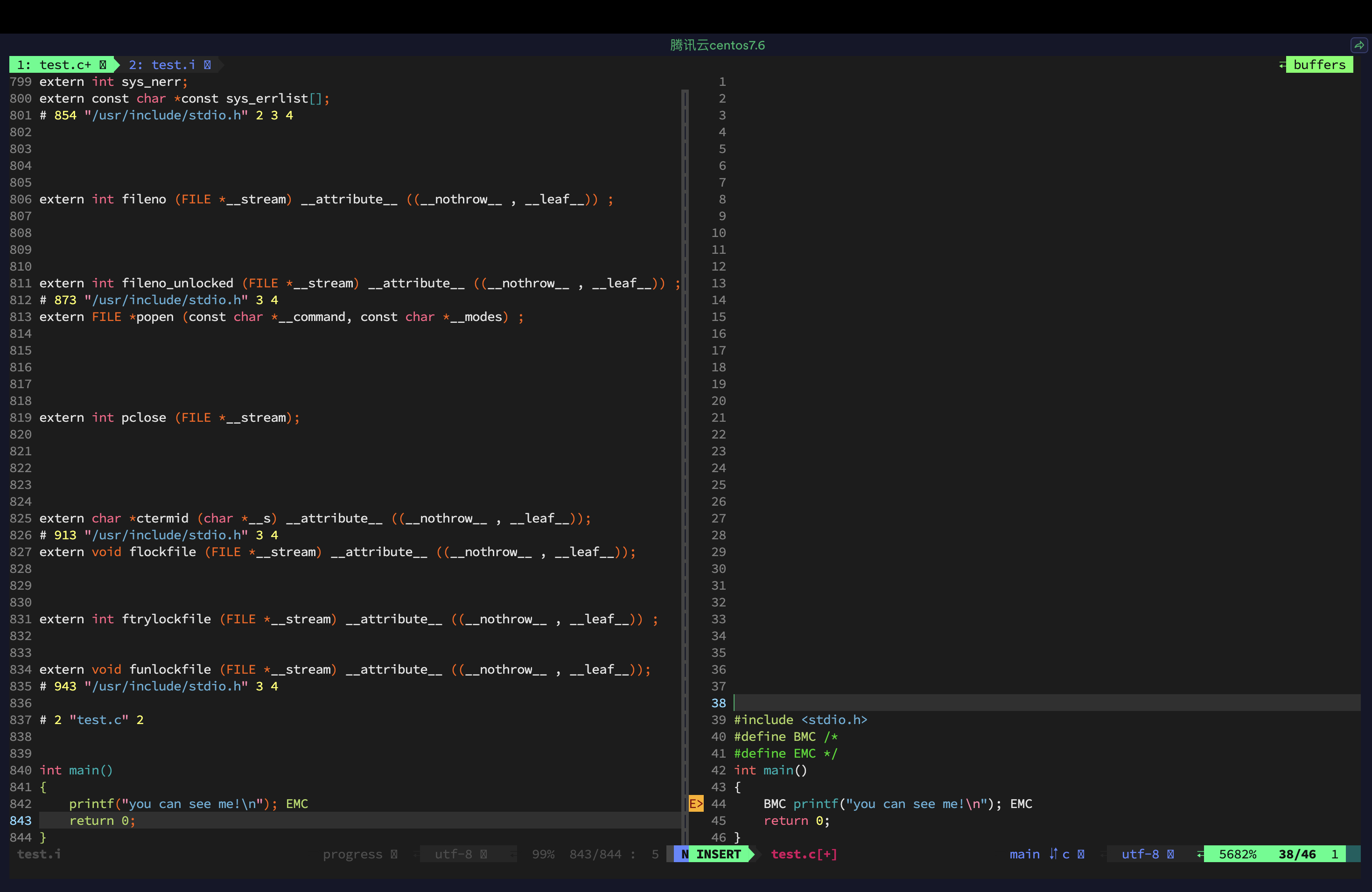
Task: Click '# 943 "/usr/include/stdio.h" 3 4' line
Action: pos(159,686)
